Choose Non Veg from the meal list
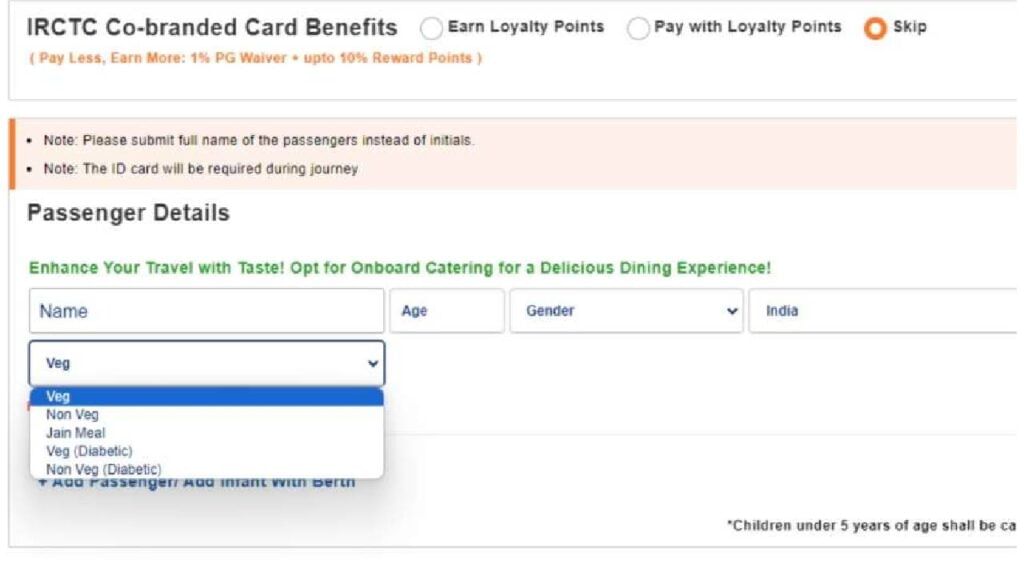The width and height of the screenshot is (1024, 576). click(73, 415)
